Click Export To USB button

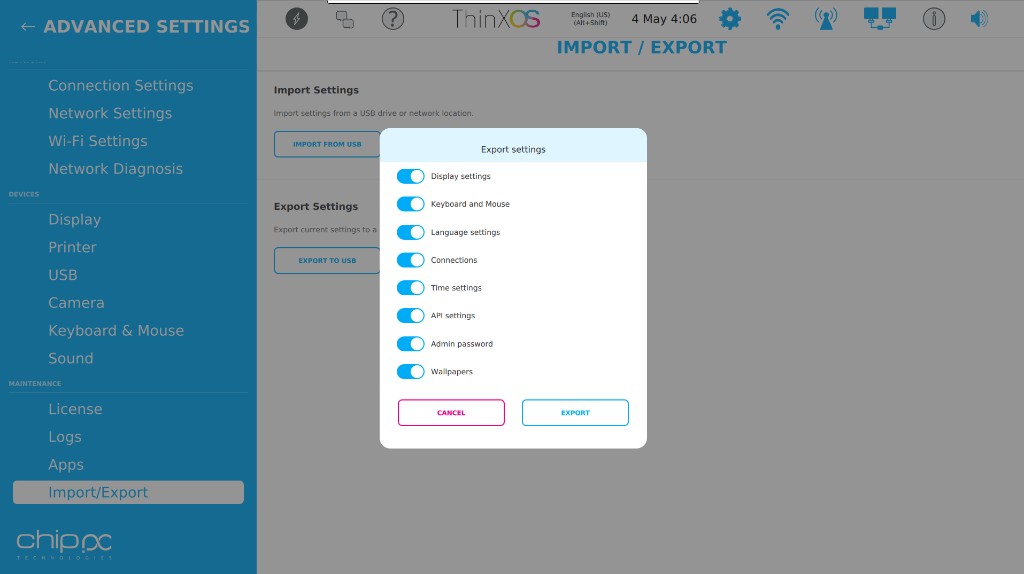(x=327, y=261)
